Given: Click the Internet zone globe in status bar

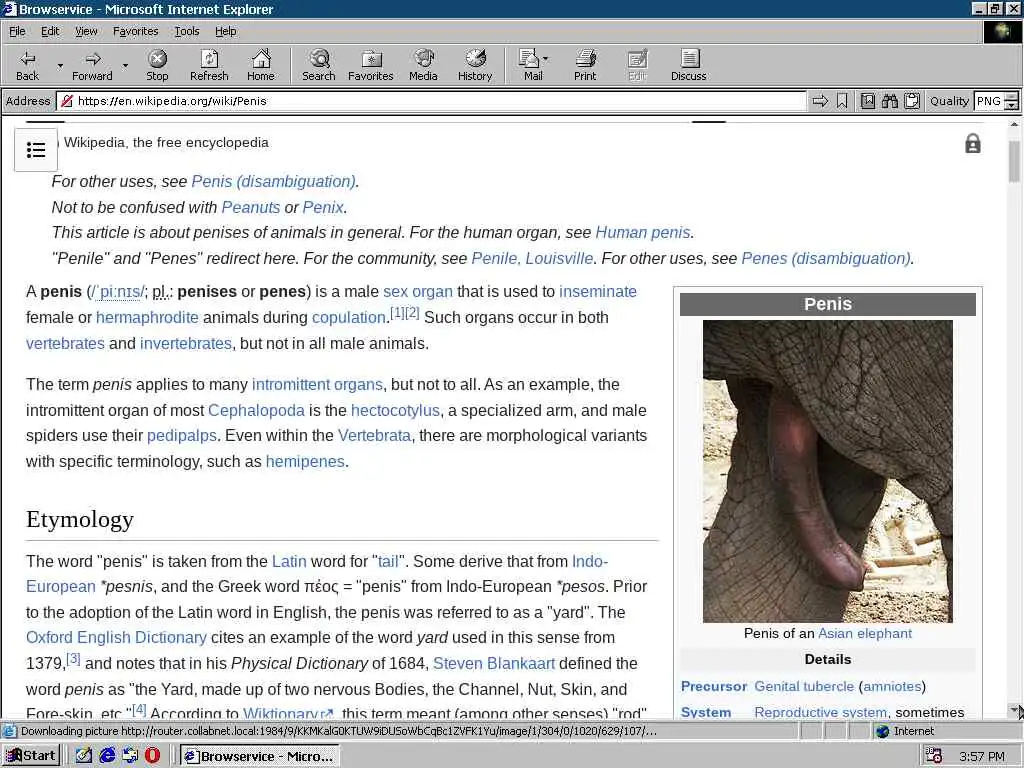Looking at the screenshot, I should click(x=883, y=731).
